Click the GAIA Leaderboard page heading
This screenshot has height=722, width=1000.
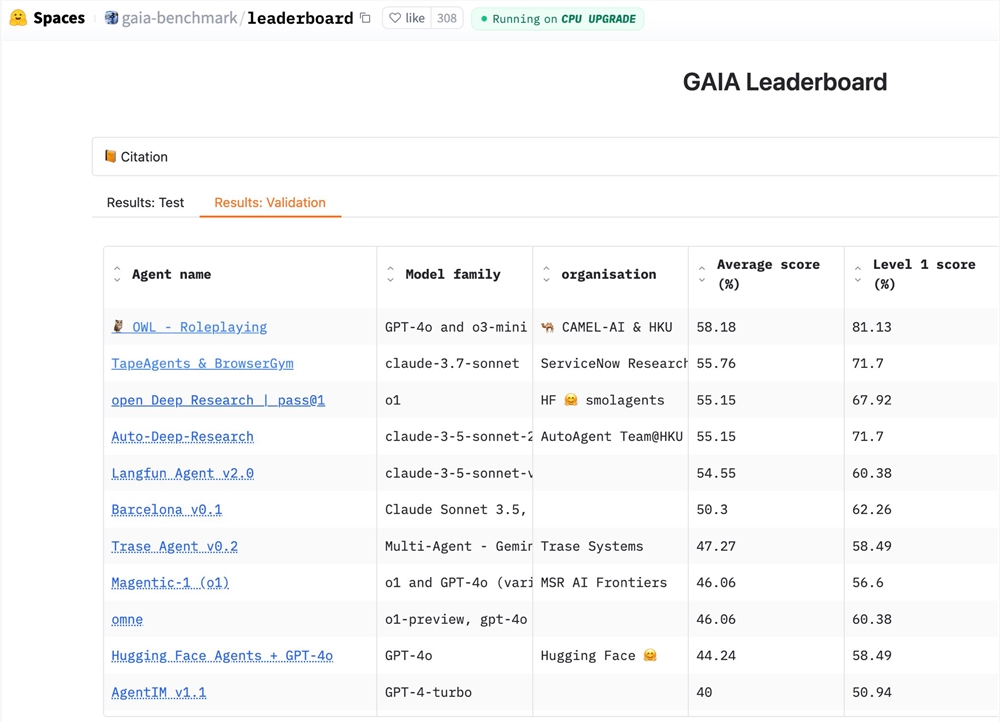click(784, 82)
